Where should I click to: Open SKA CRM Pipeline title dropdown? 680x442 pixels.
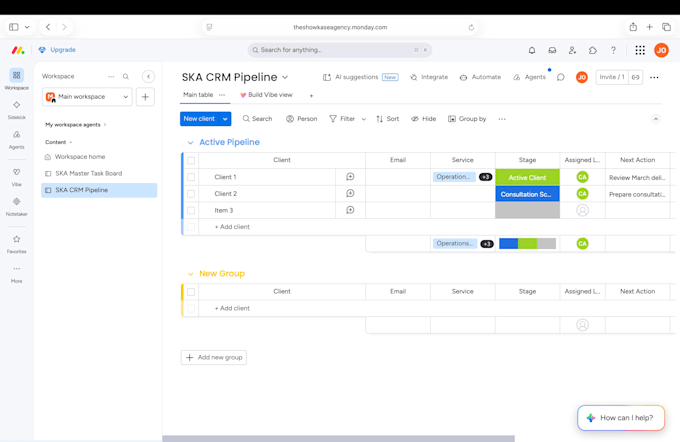(x=285, y=77)
